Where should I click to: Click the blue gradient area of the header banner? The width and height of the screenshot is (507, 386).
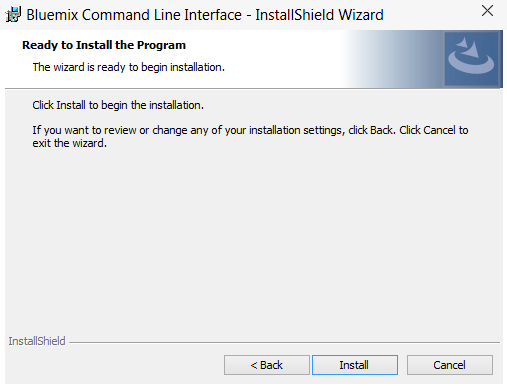(x=393, y=59)
